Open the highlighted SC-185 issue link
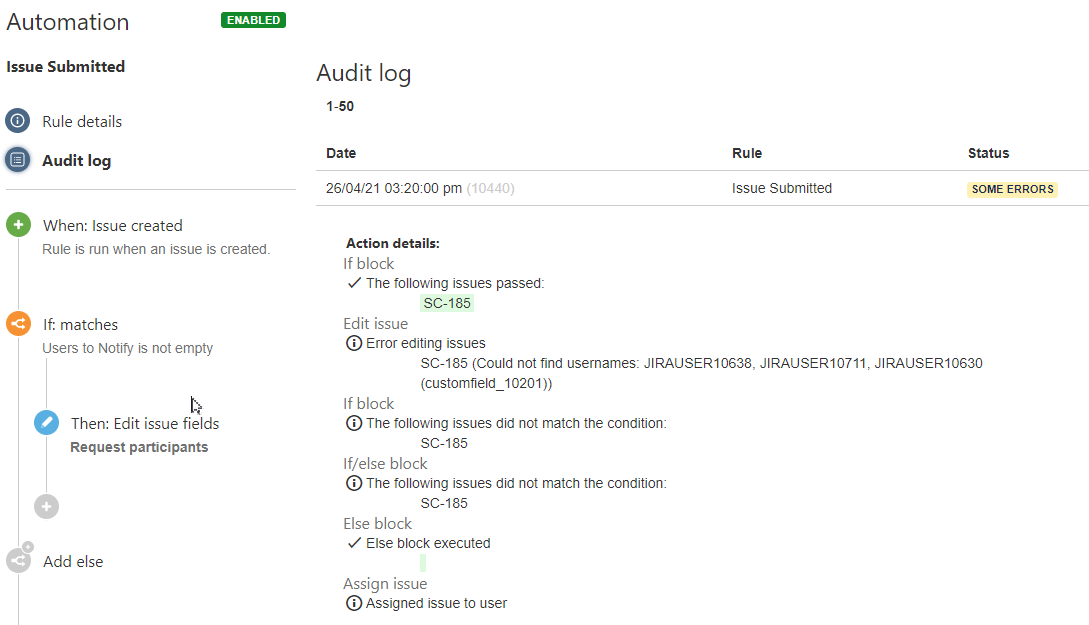This screenshot has height=625, width=1089. (447, 303)
